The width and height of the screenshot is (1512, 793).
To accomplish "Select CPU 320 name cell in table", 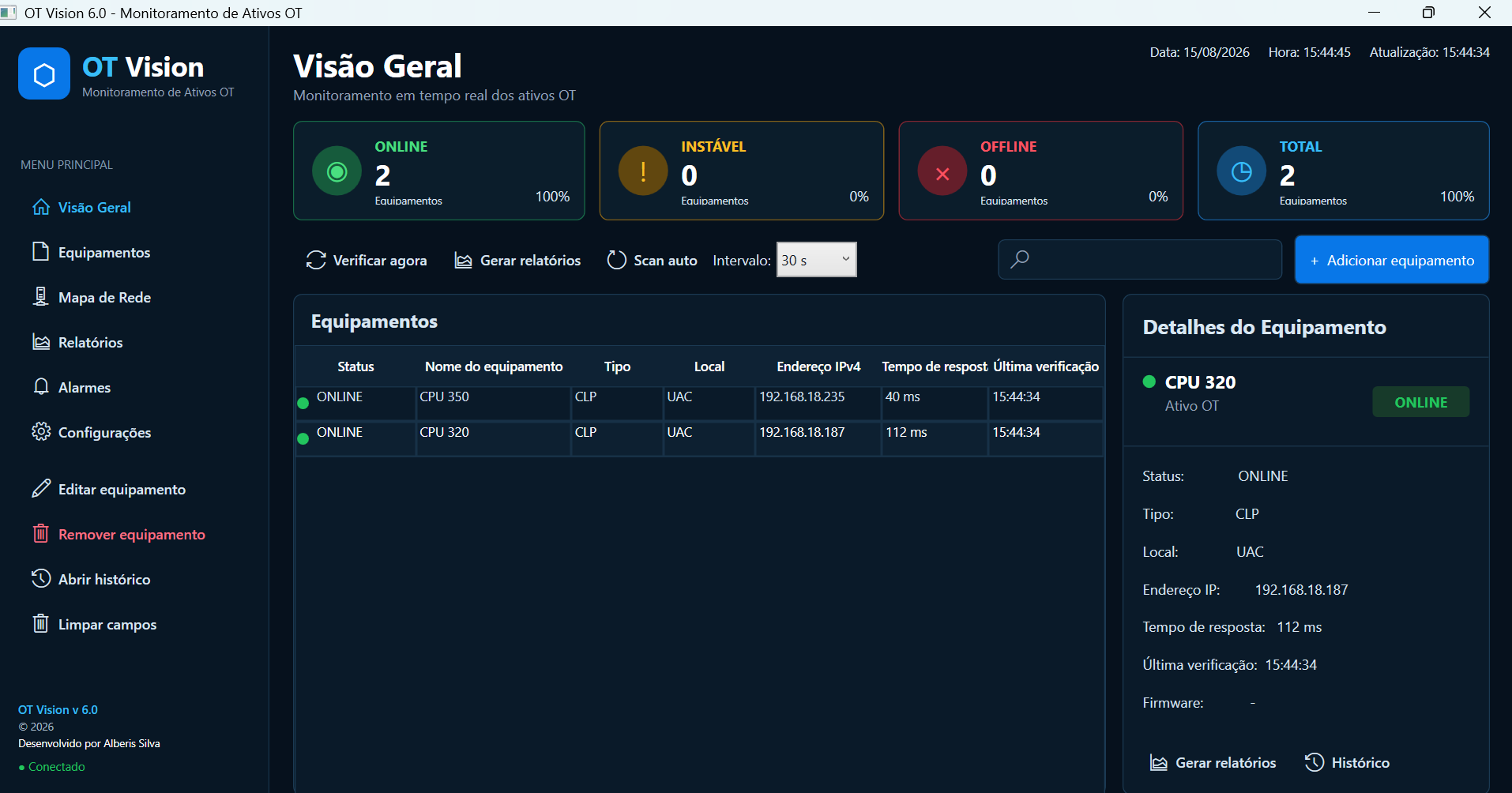I will pos(493,438).
